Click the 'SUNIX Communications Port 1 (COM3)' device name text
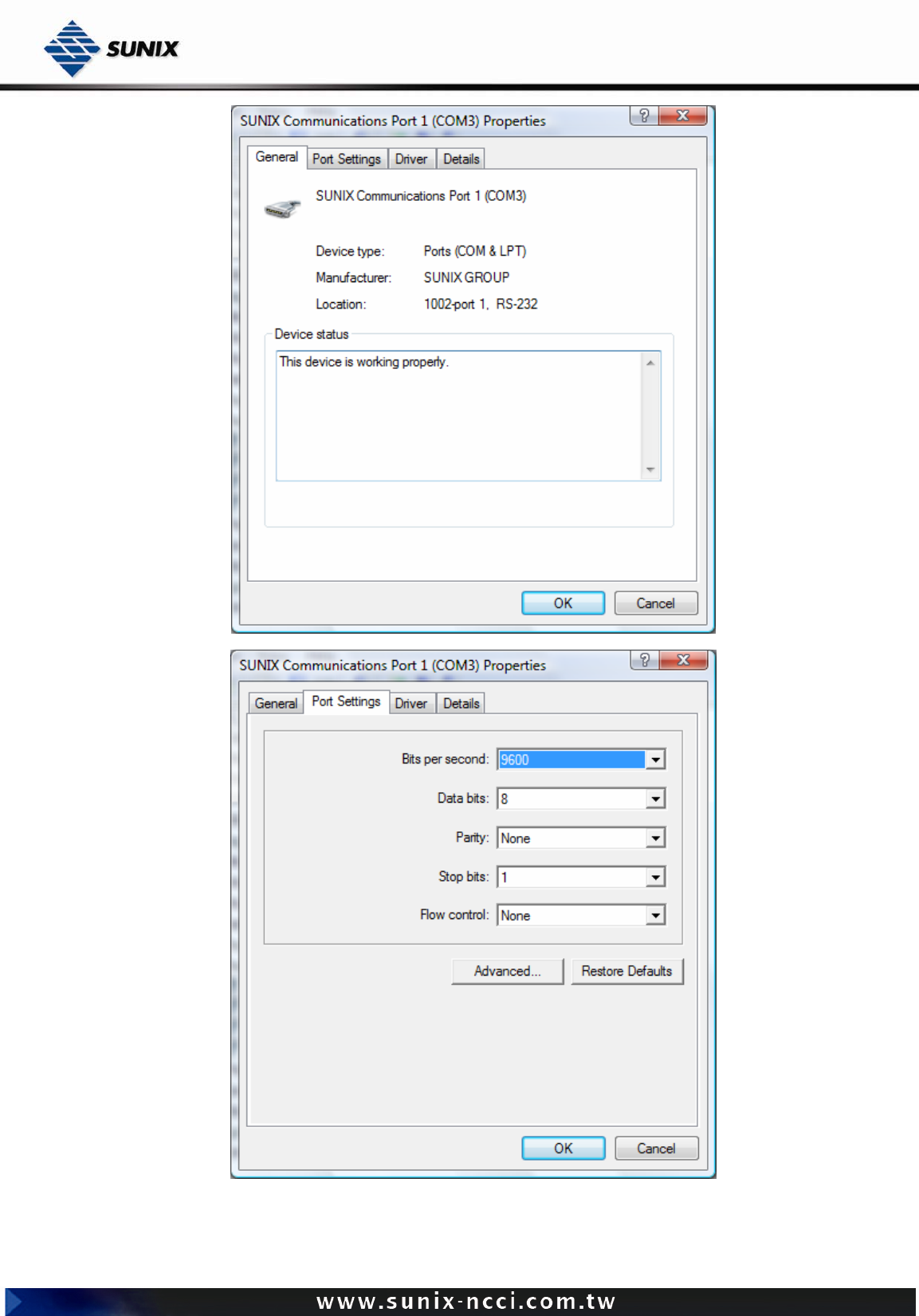 [421, 195]
